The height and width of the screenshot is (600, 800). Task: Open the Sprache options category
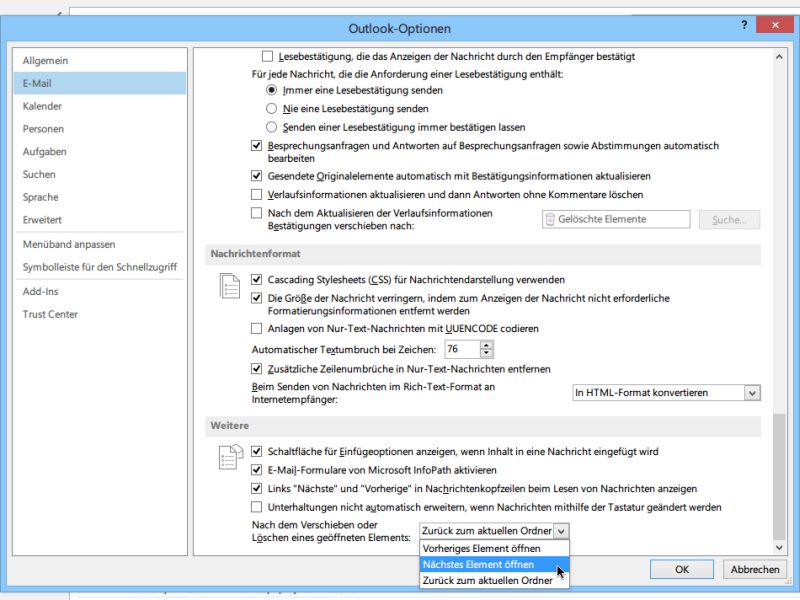[100, 197]
